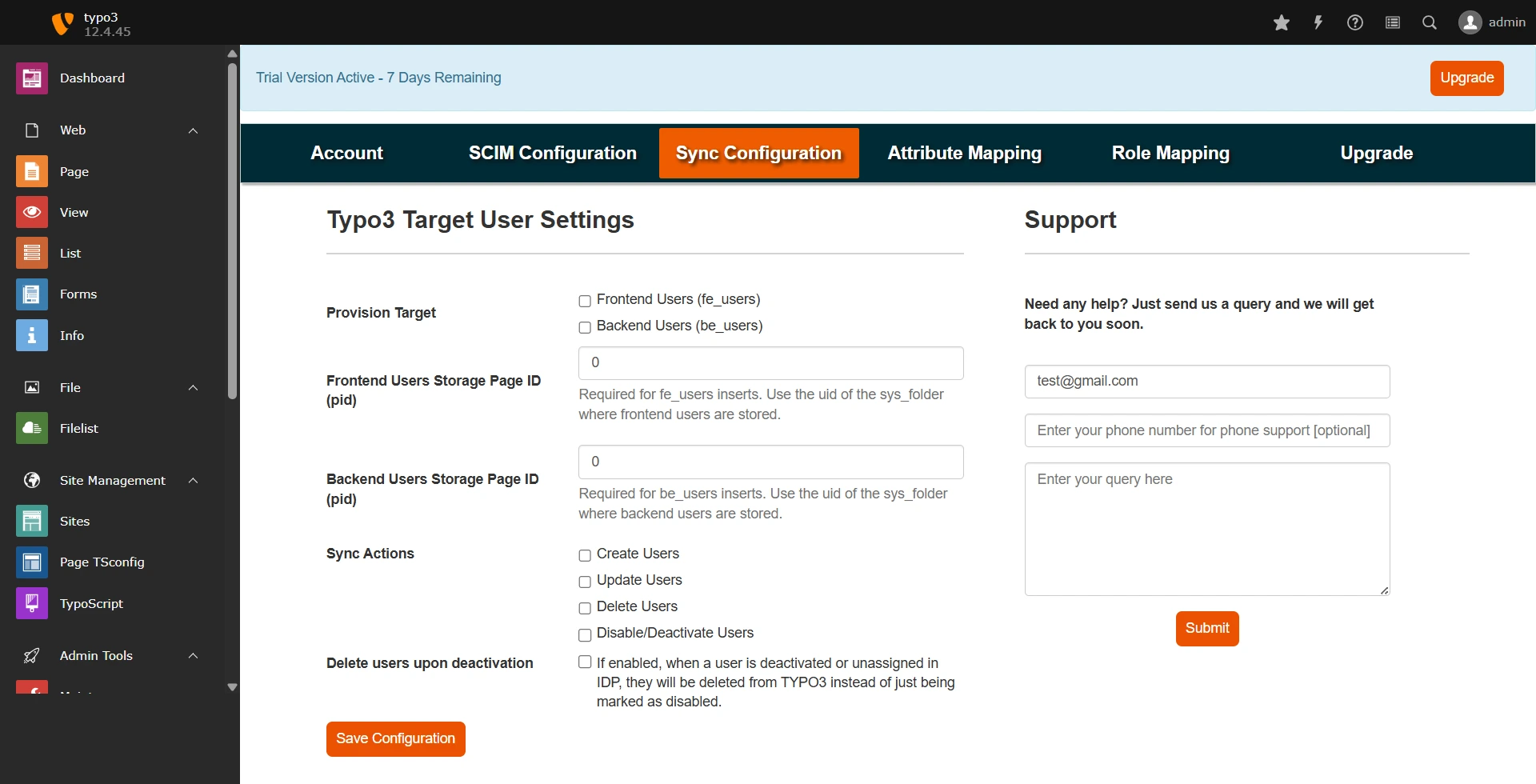Screen dimensions: 1536x784
Task: Click the TYPO3 logo icon
Action: coord(62,23)
